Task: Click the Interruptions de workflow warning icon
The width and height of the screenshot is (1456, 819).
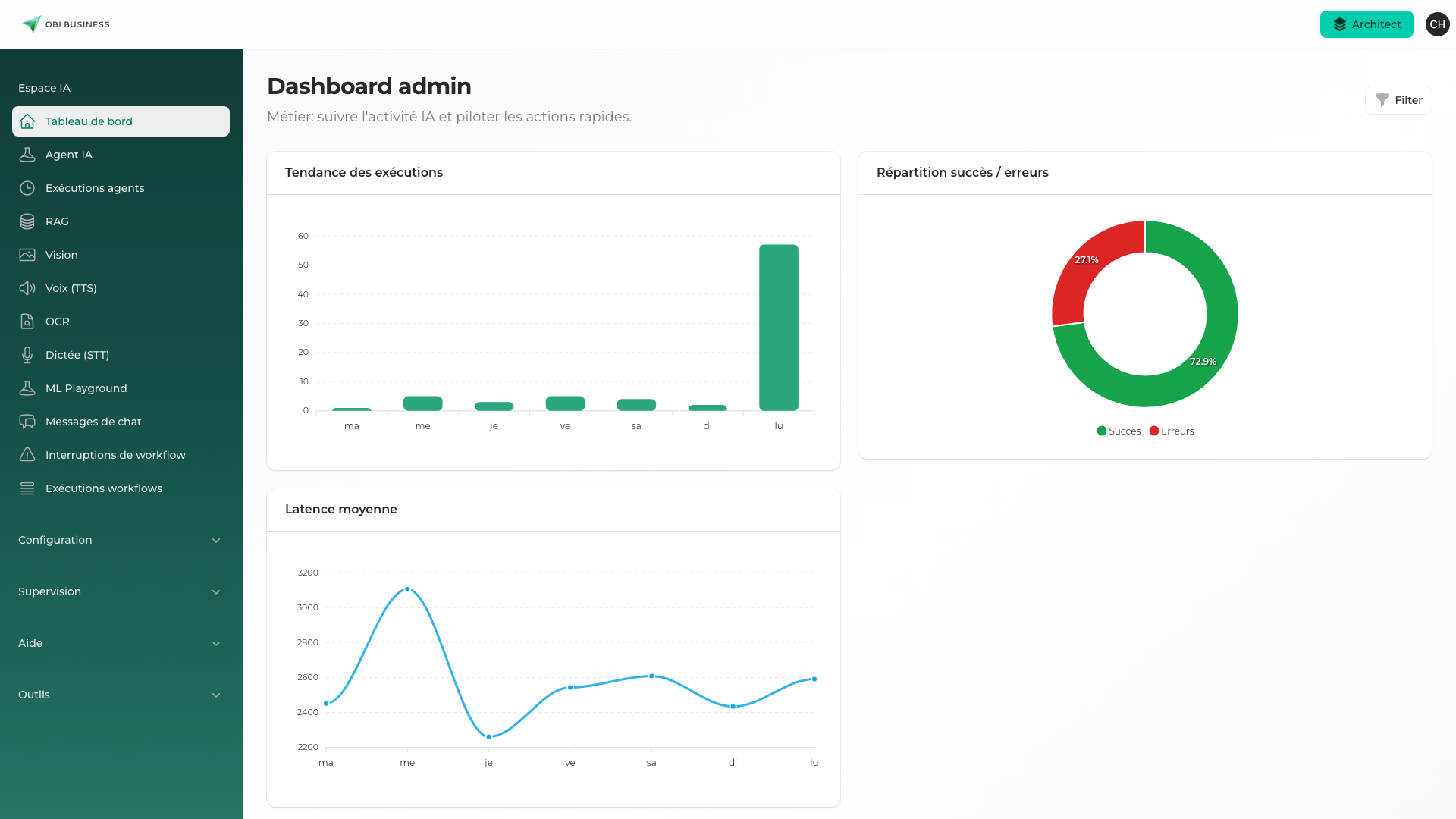Action: pos(27,454)
